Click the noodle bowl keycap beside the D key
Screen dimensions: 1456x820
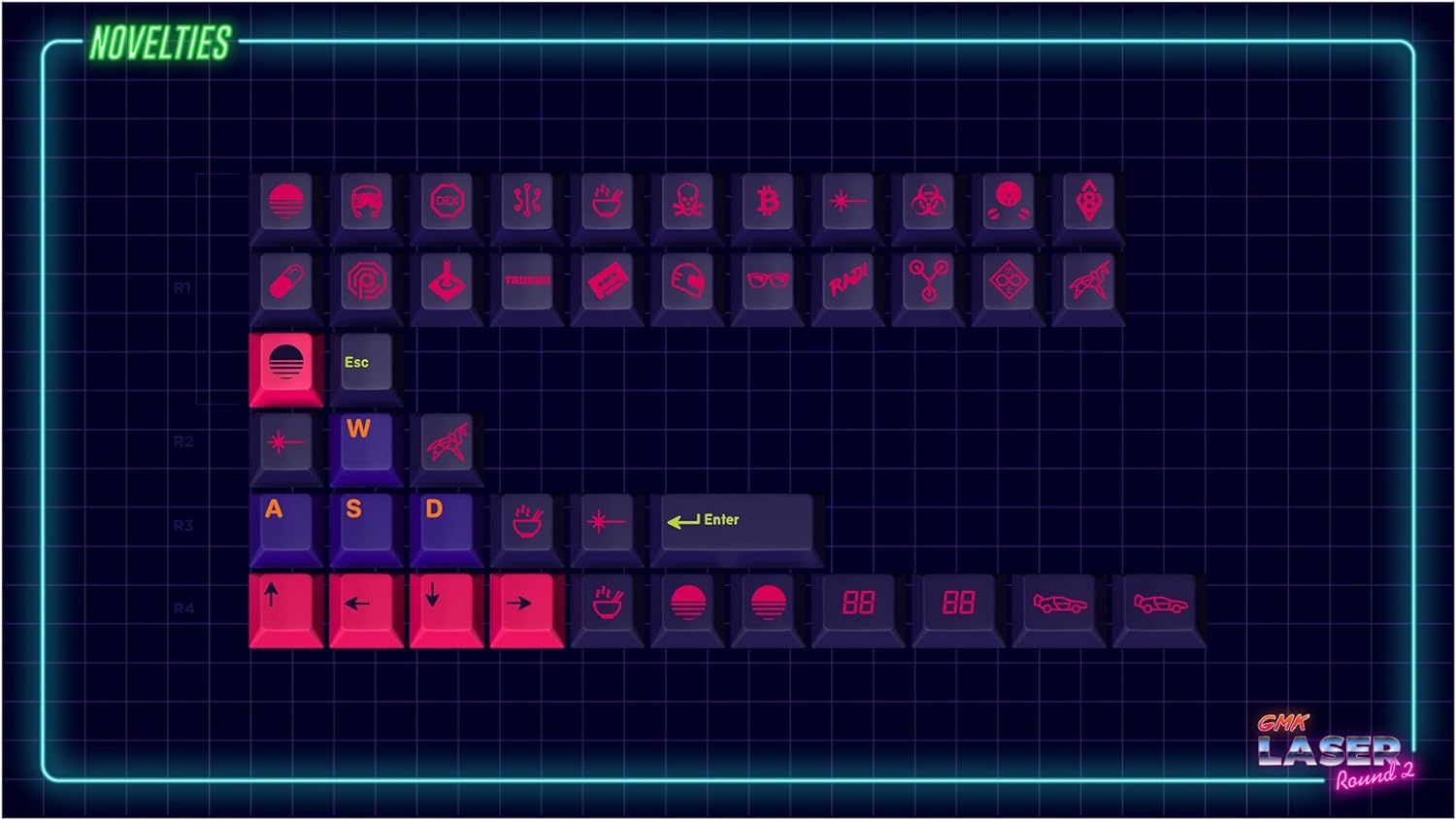[527, 530]
